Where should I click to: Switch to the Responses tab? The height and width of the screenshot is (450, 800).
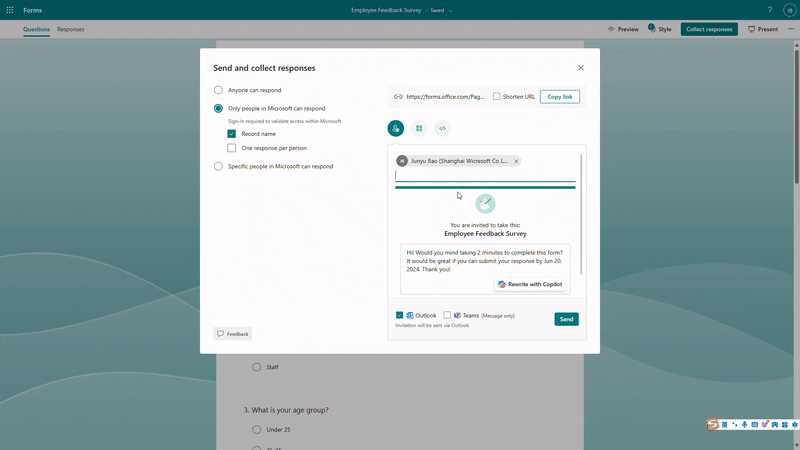70,29
